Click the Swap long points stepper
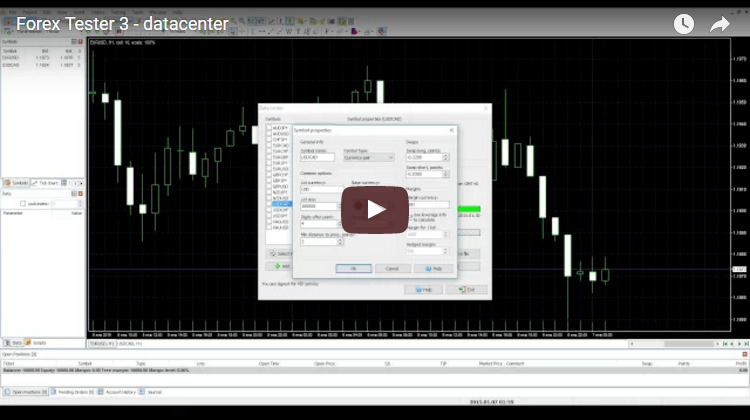 [445, 157]
